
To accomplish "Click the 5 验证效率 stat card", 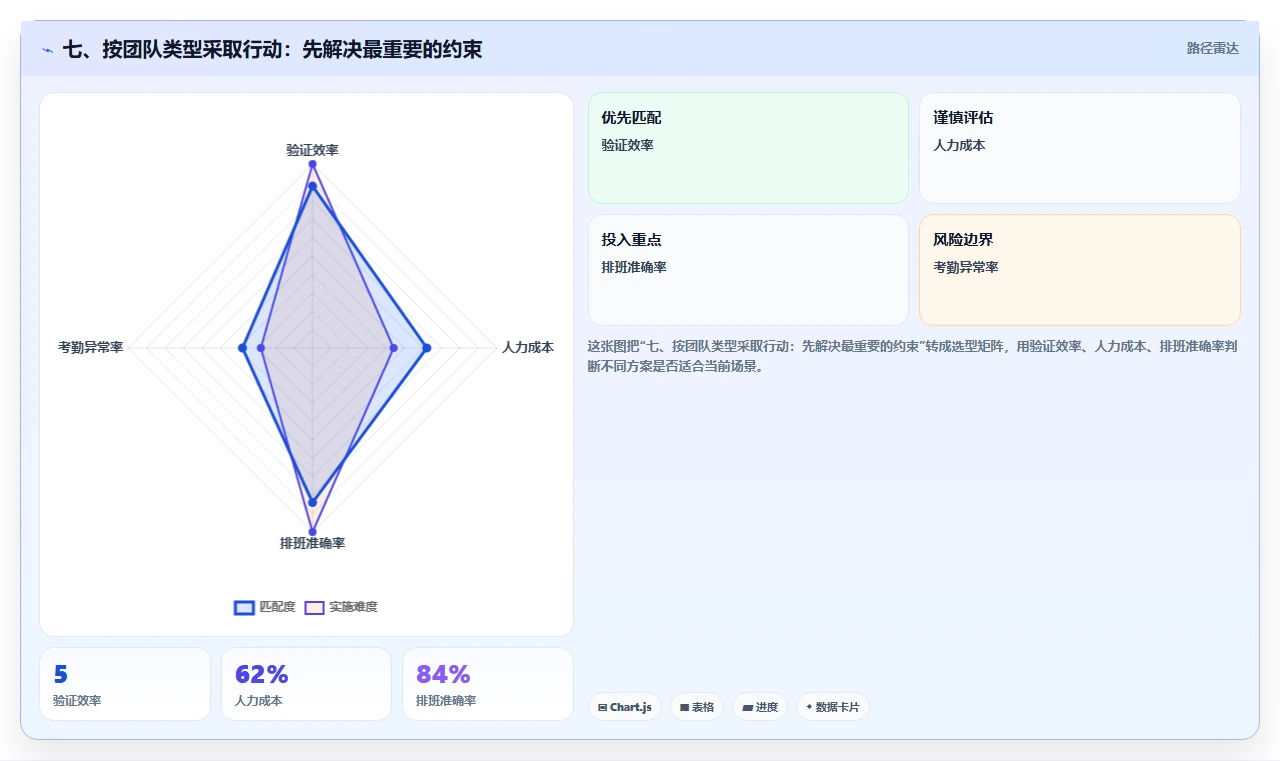I will [x=125, y=684].
